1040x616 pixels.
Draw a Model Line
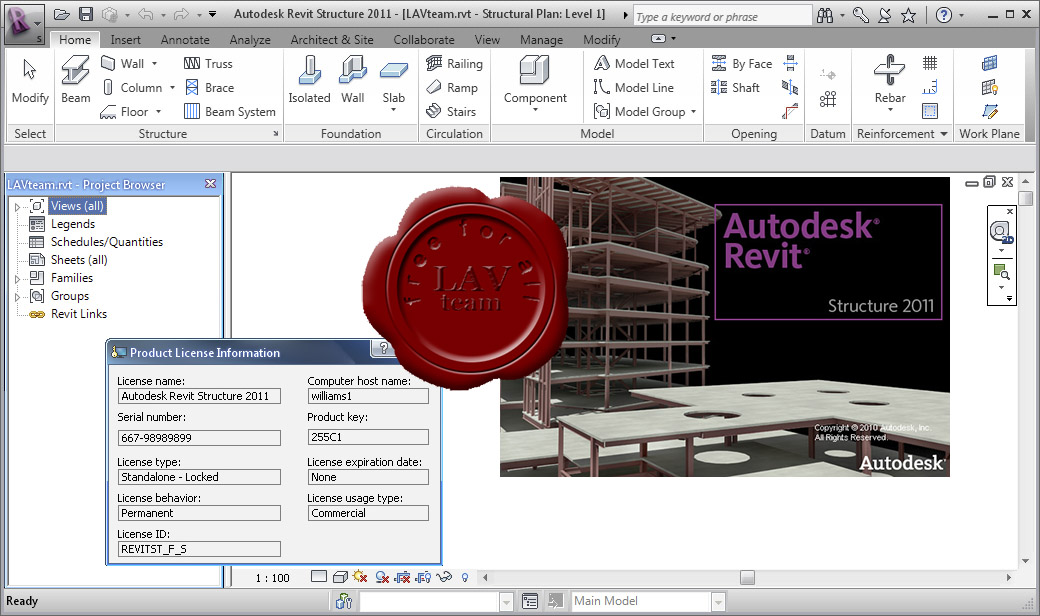[x=633, y=88]
